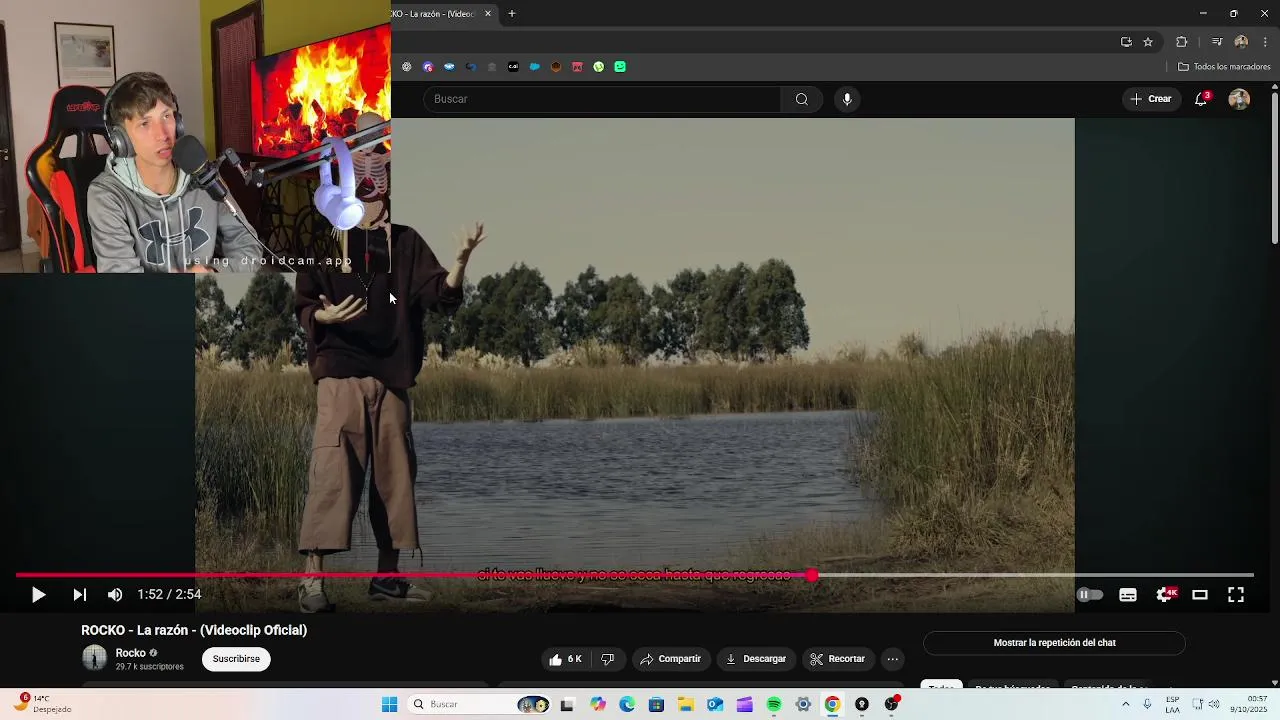Open ESP LAA language switcher

click(1172, 704)
